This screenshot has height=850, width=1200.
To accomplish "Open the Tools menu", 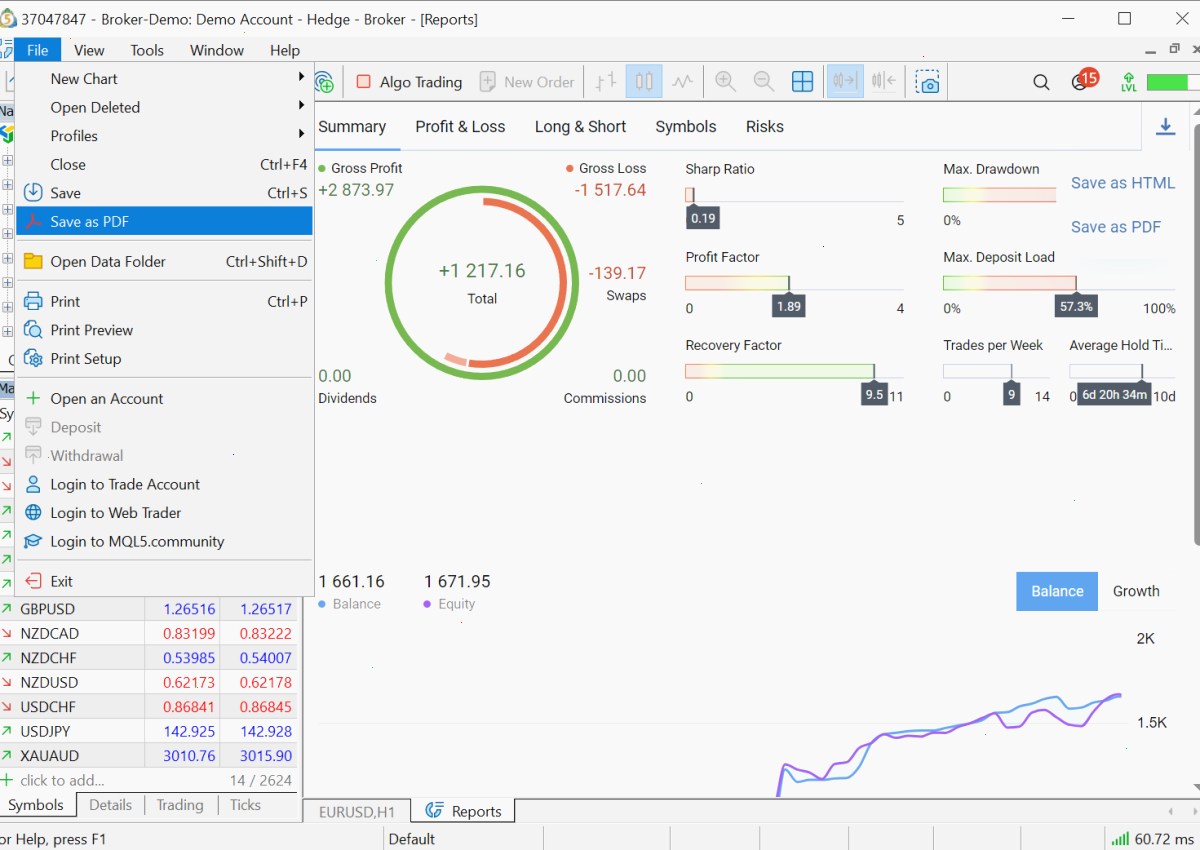I will click(147, 50).
